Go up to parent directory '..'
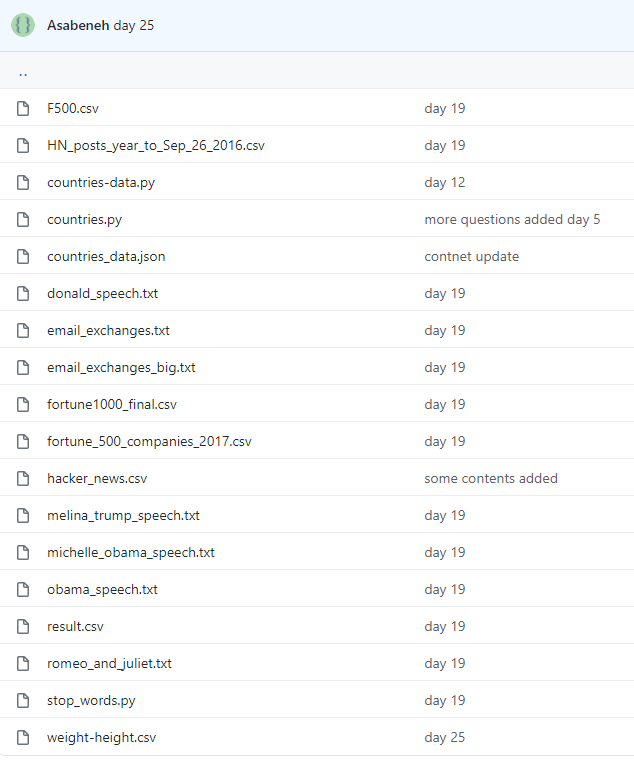 pyautogui.click(x=23, y=74)
